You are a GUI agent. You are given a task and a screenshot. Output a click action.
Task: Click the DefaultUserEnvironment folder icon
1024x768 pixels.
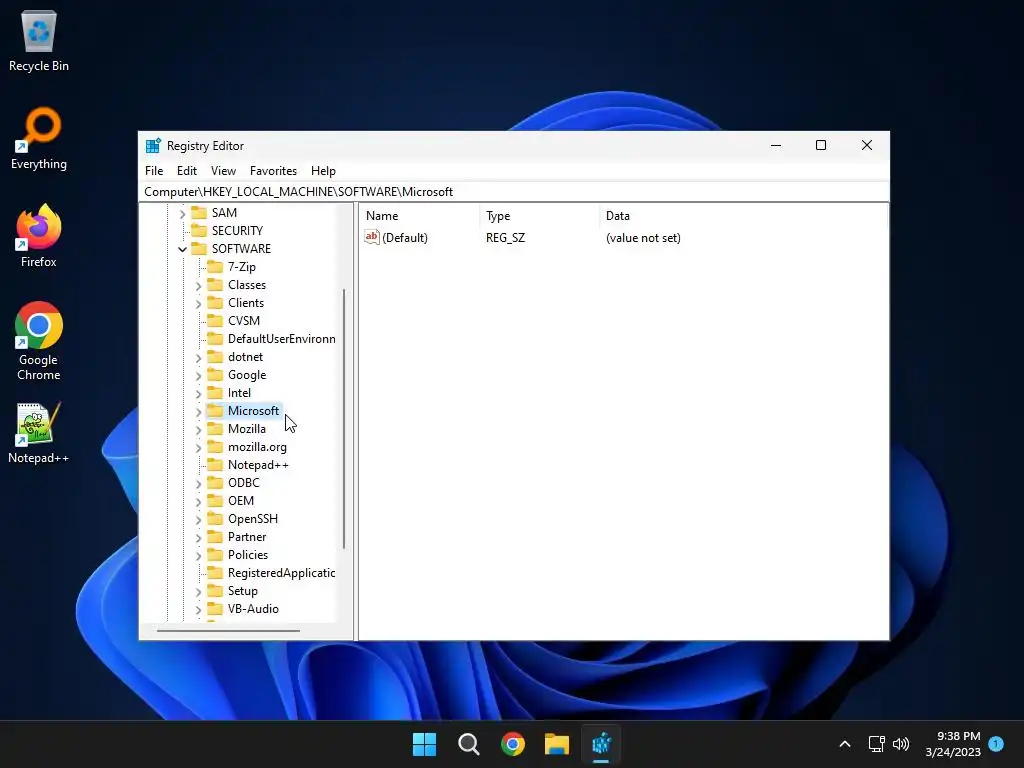pos(215,339)
